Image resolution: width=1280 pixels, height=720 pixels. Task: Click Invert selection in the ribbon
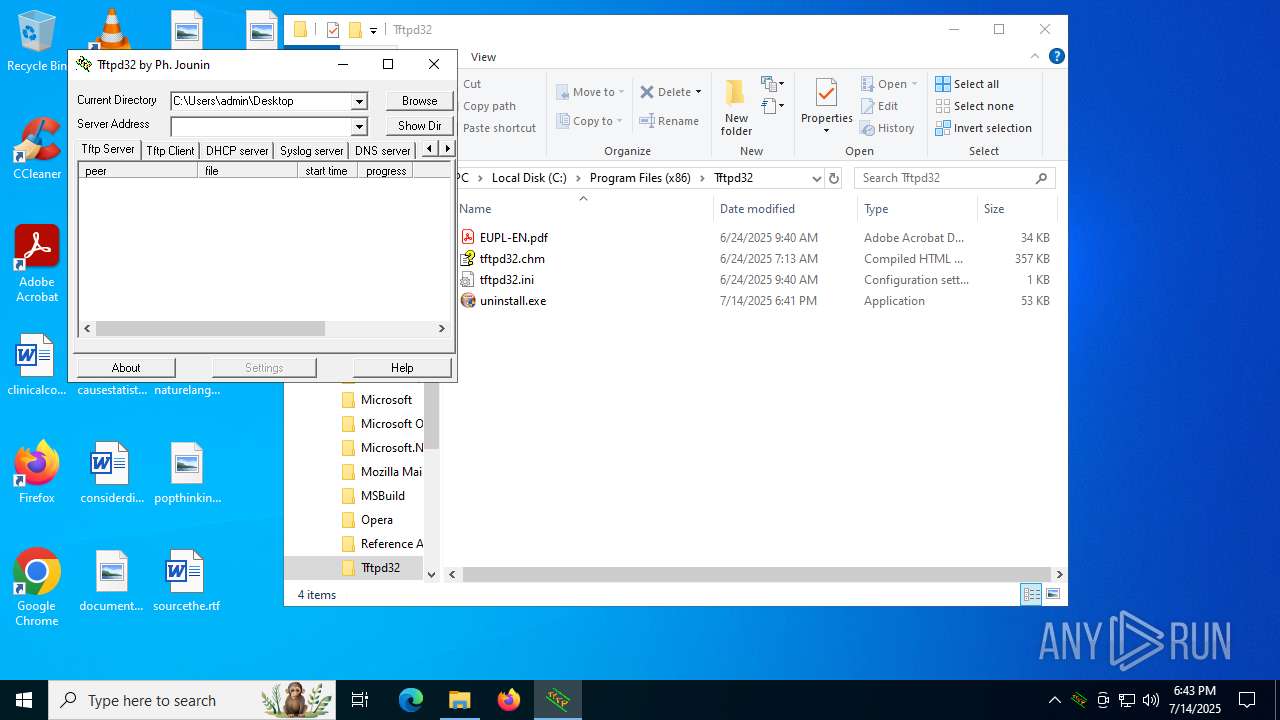(x=983, y=128)
